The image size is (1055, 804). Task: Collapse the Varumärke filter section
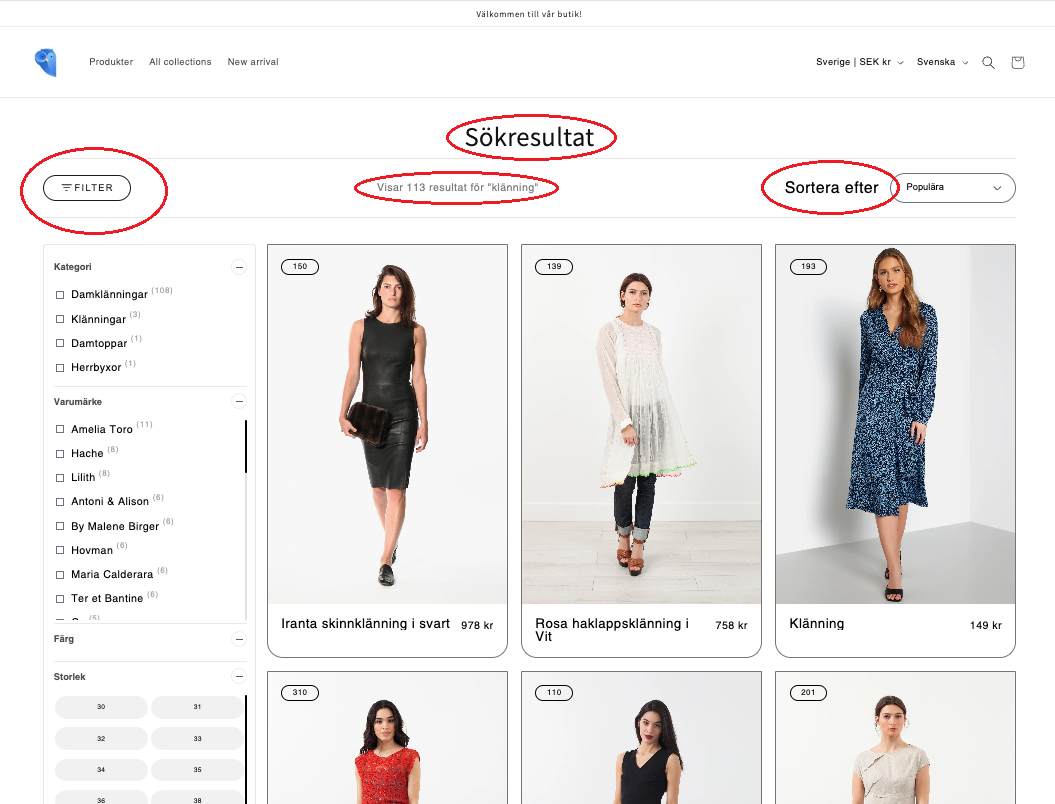[x=239, y=402]
